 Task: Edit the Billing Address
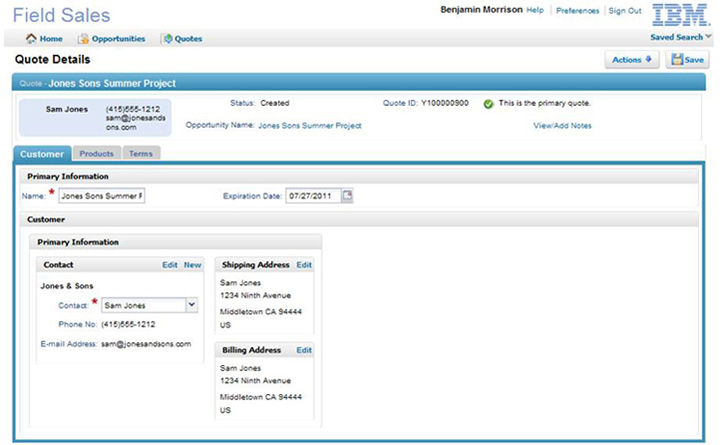click(x=304, y=351)
